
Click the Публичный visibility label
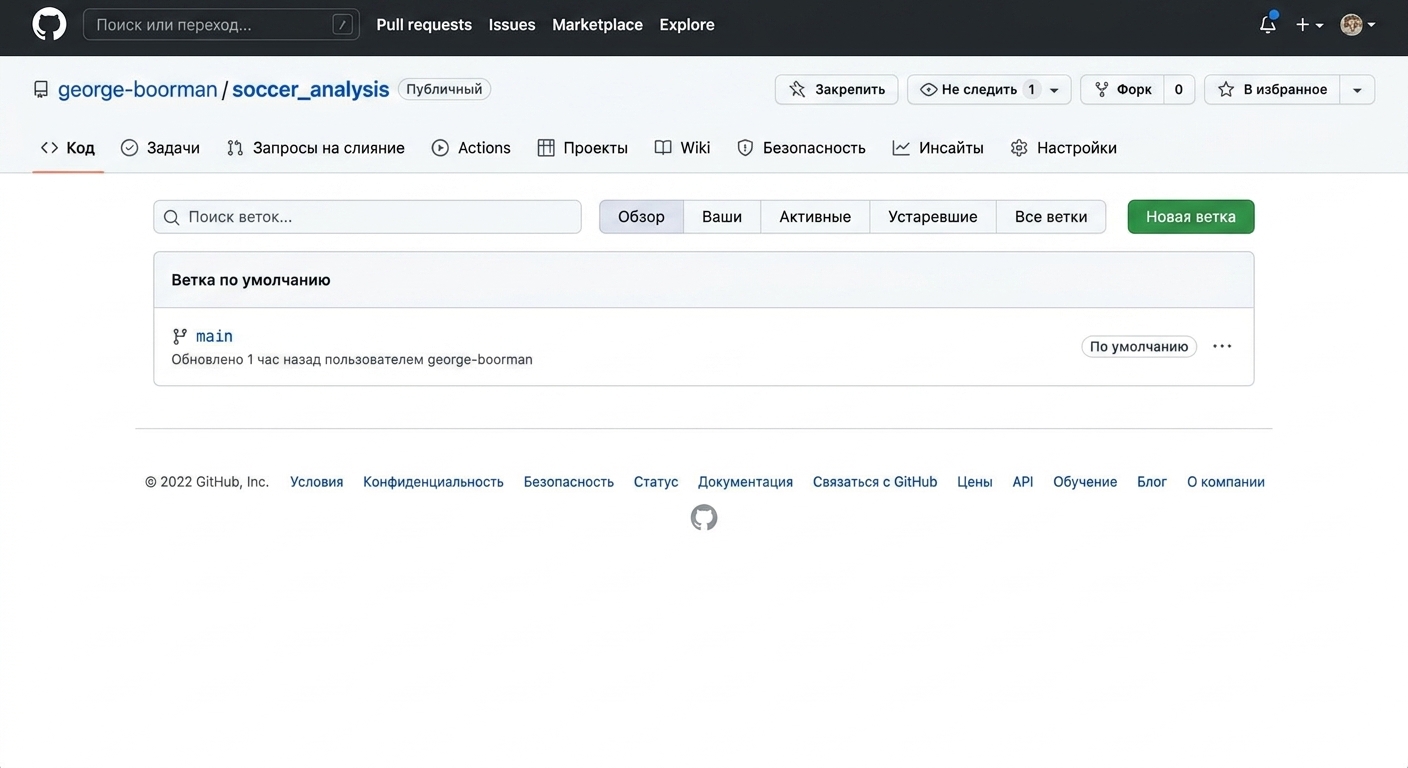(444, 89)
